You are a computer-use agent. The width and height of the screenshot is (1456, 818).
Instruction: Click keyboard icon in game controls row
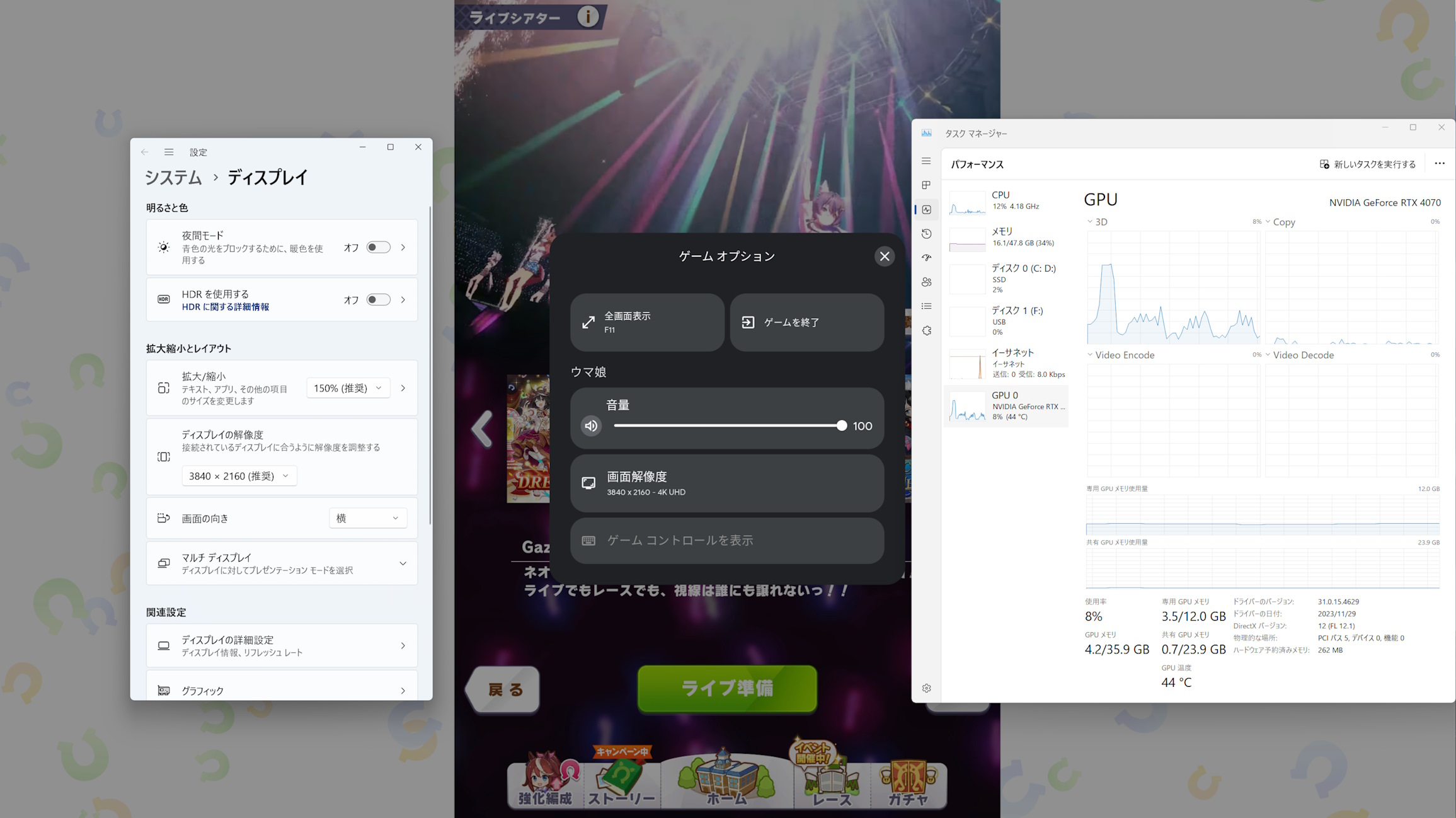point(588,541)
